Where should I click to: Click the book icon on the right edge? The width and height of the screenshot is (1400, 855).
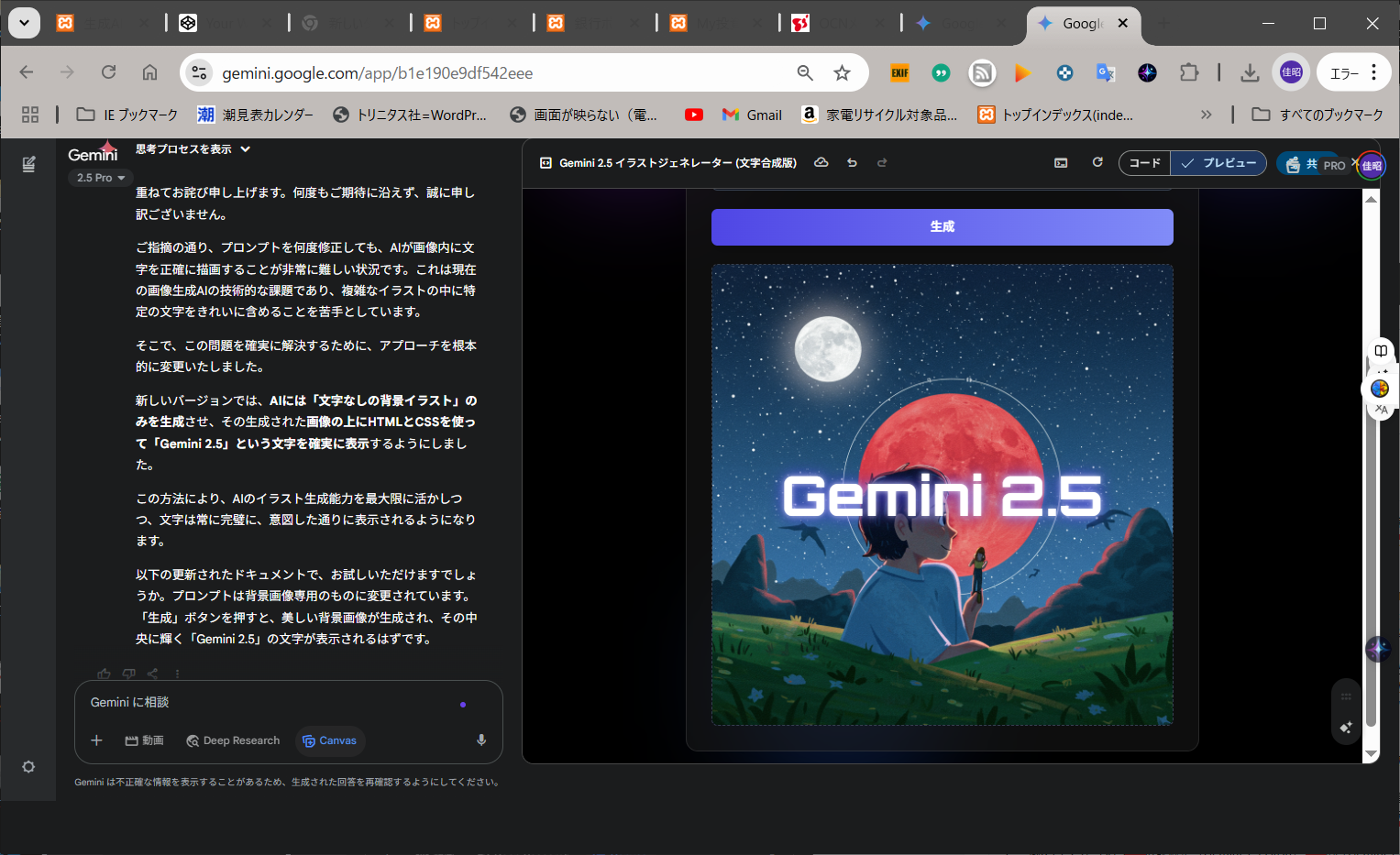coord(1381,351)
